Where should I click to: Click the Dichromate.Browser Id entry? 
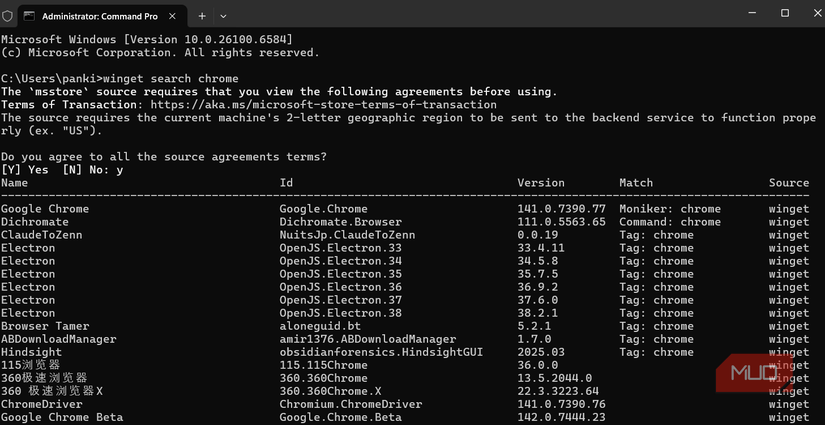tap(340, 222)
